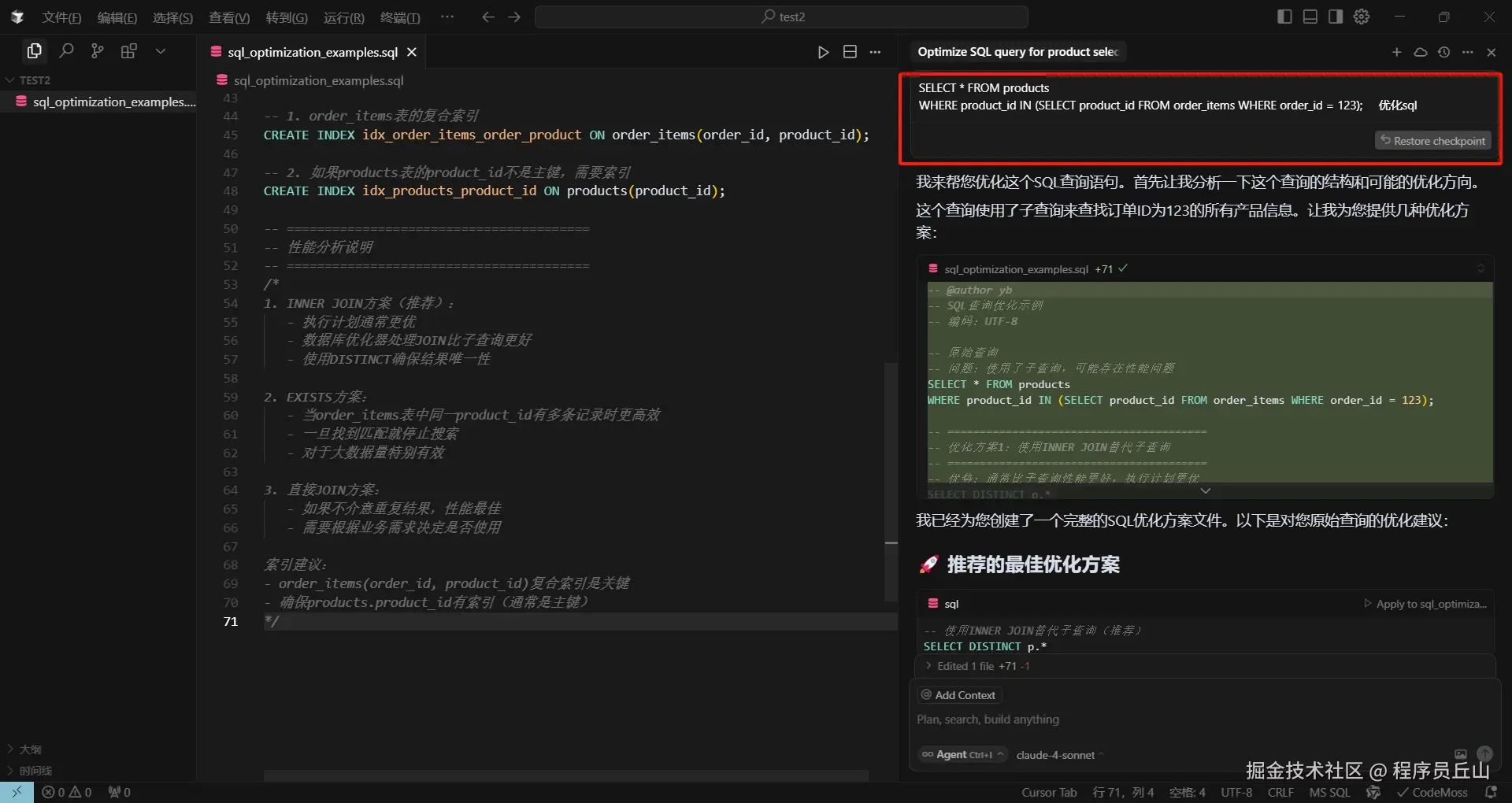
Task: Click the cloud icon in chat header
Action: pyautogui.click(x=1421, y=52)
